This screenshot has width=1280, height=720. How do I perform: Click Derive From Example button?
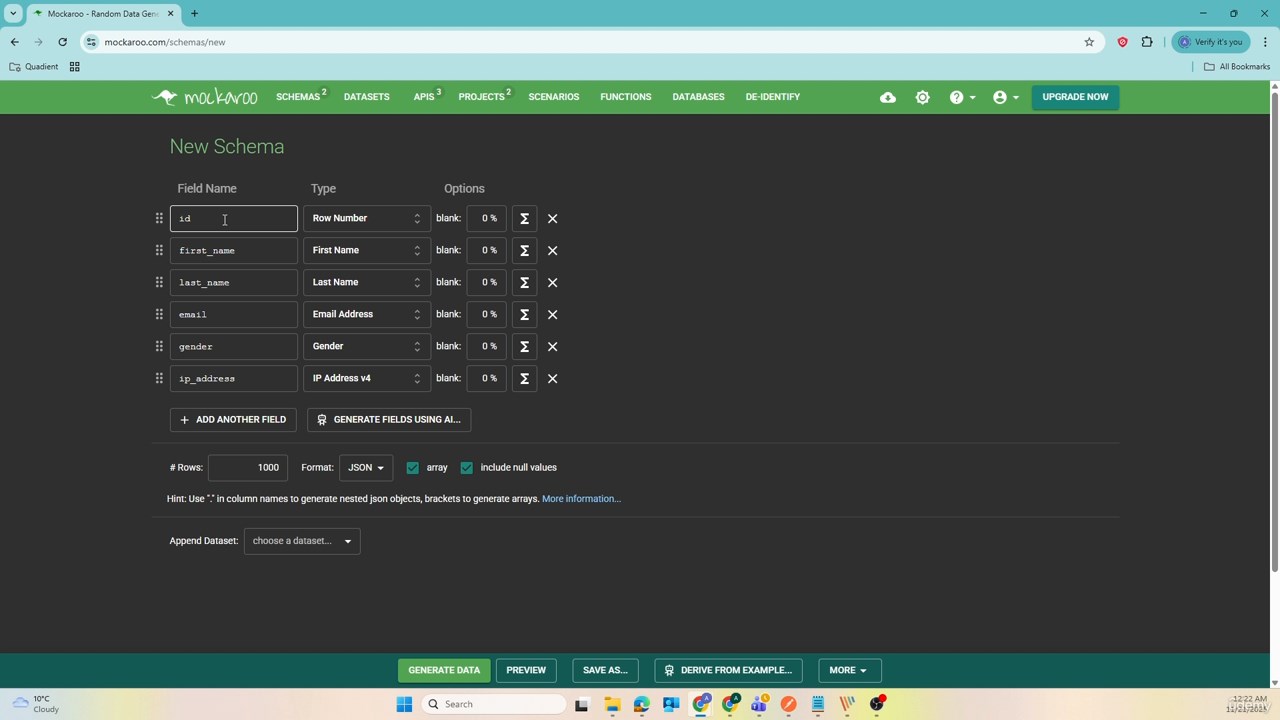[728, 670]
